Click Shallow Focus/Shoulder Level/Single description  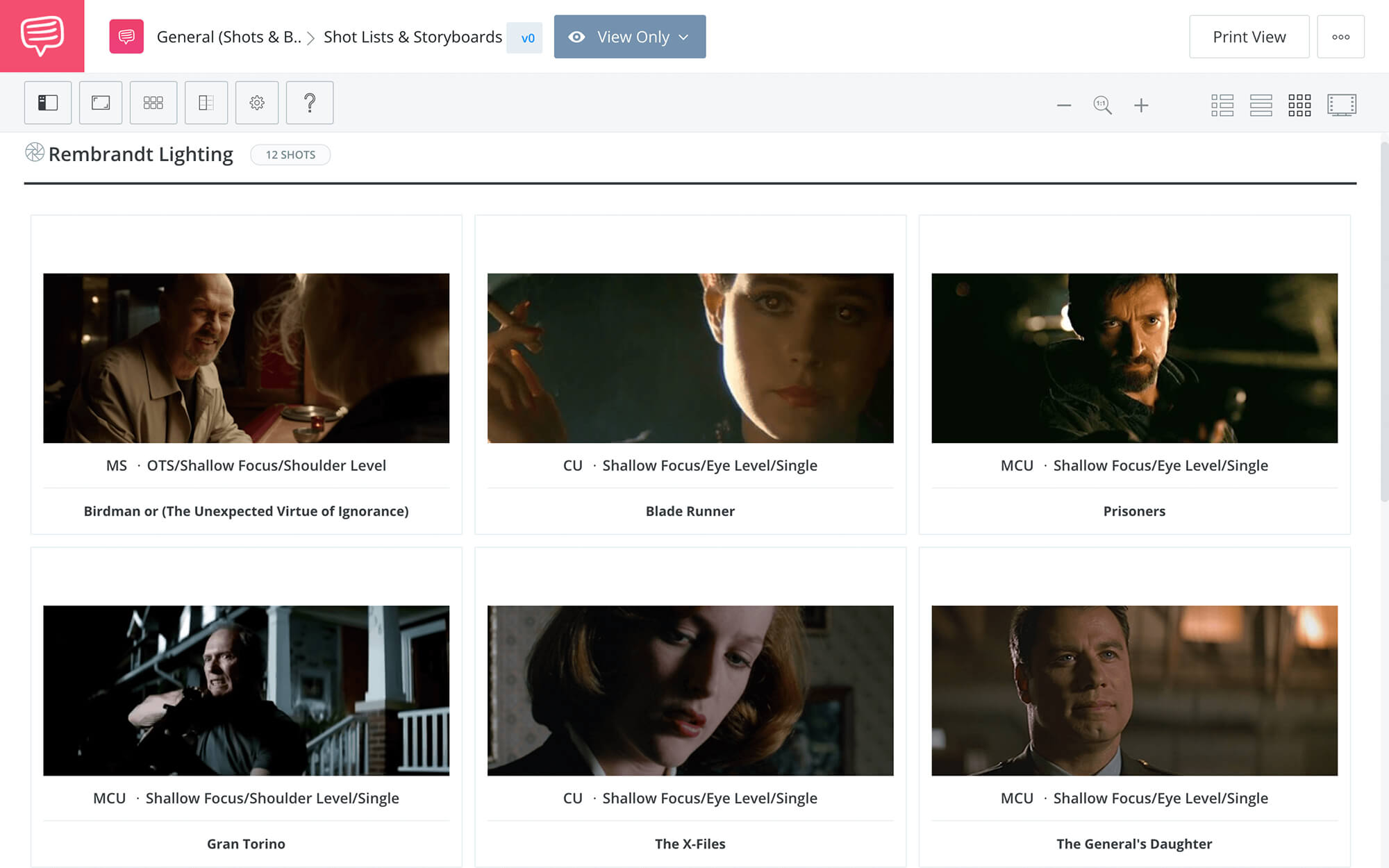coord(272,798)
